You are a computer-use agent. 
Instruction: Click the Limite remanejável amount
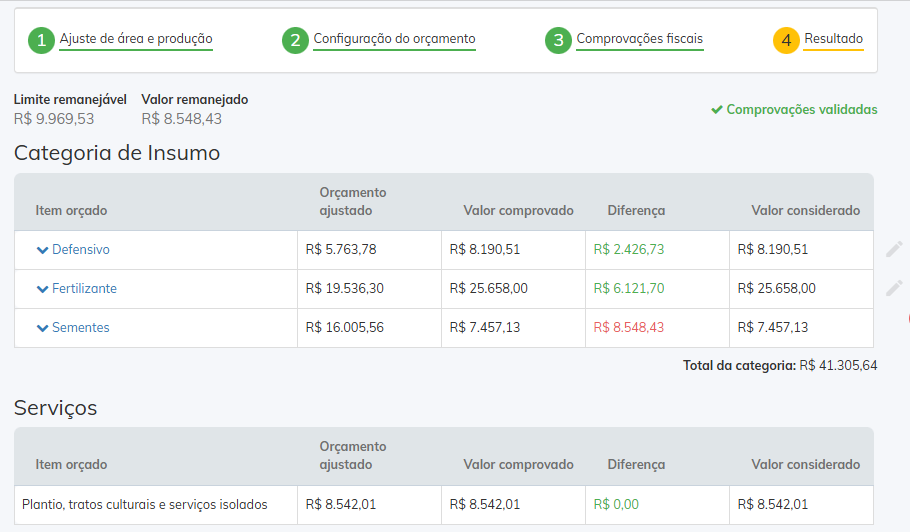pos(54,119)
